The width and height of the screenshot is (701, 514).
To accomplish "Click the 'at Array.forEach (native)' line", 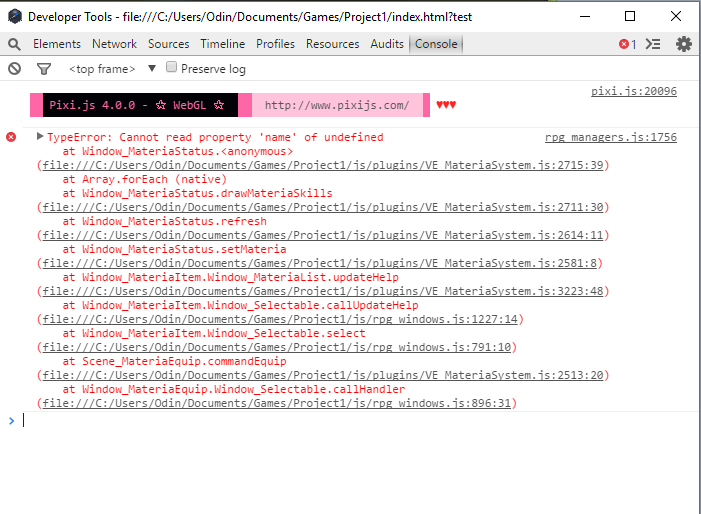I will [x=144, y=179].
